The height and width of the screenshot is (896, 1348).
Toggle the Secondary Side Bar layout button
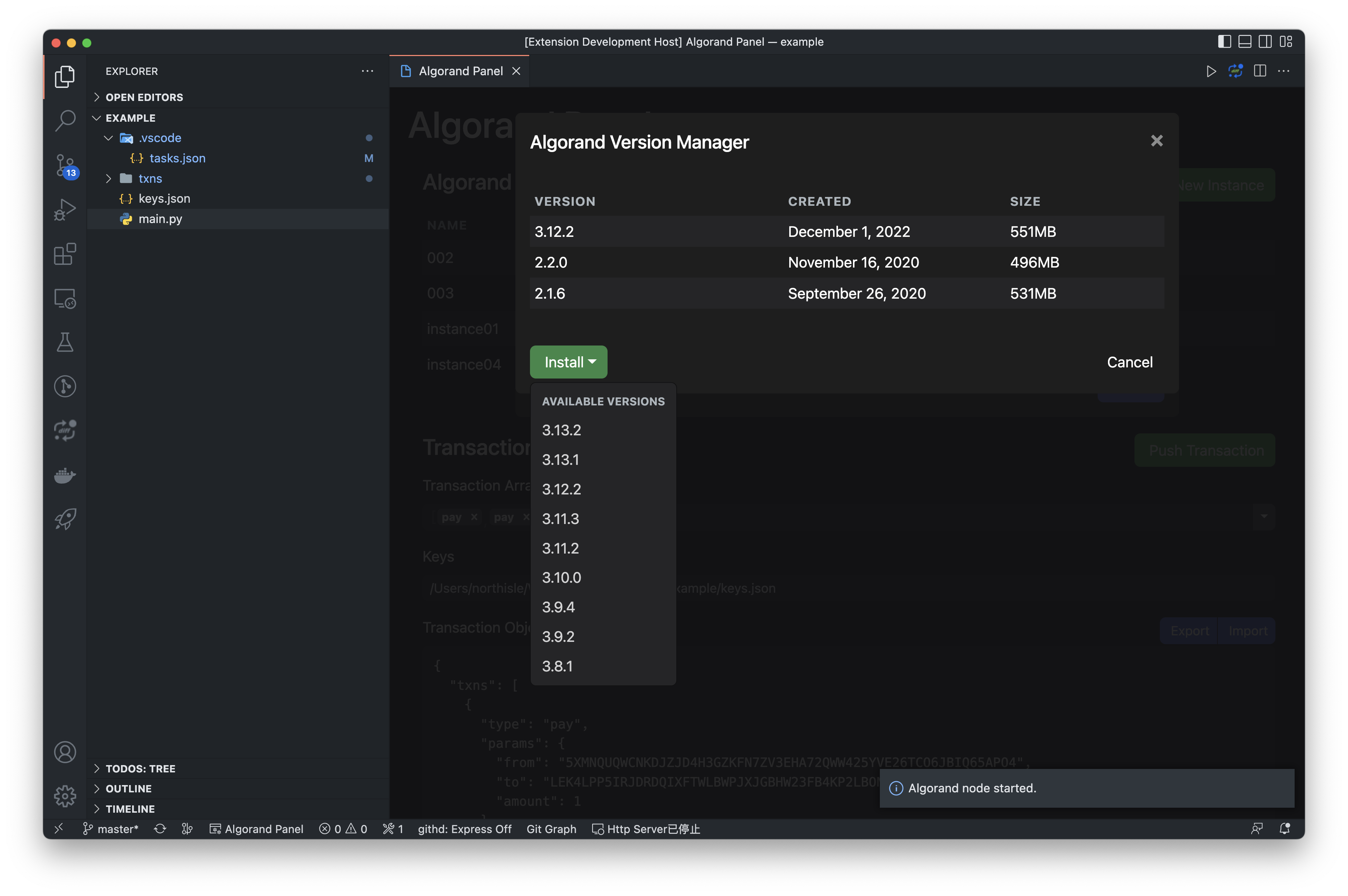(x=1265, y=42)
